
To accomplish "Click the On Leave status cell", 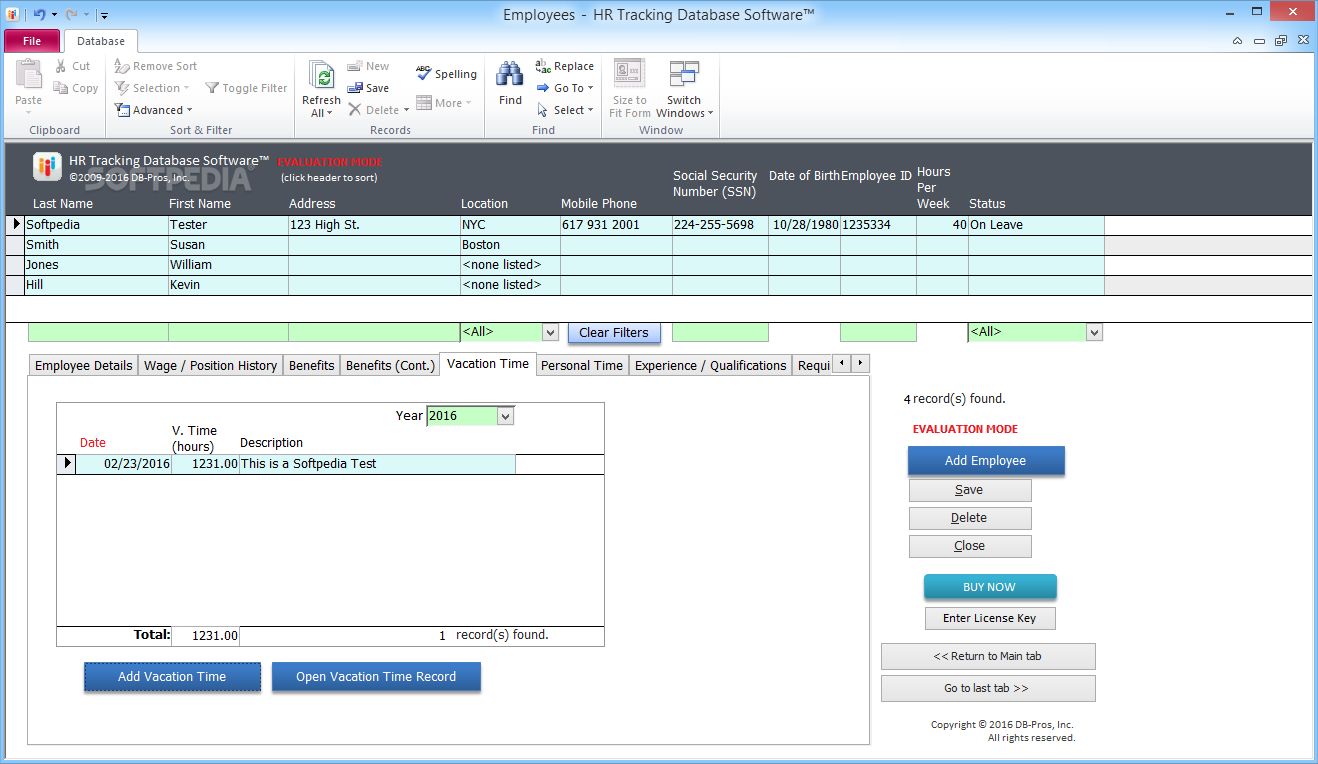I will 1036,225.
